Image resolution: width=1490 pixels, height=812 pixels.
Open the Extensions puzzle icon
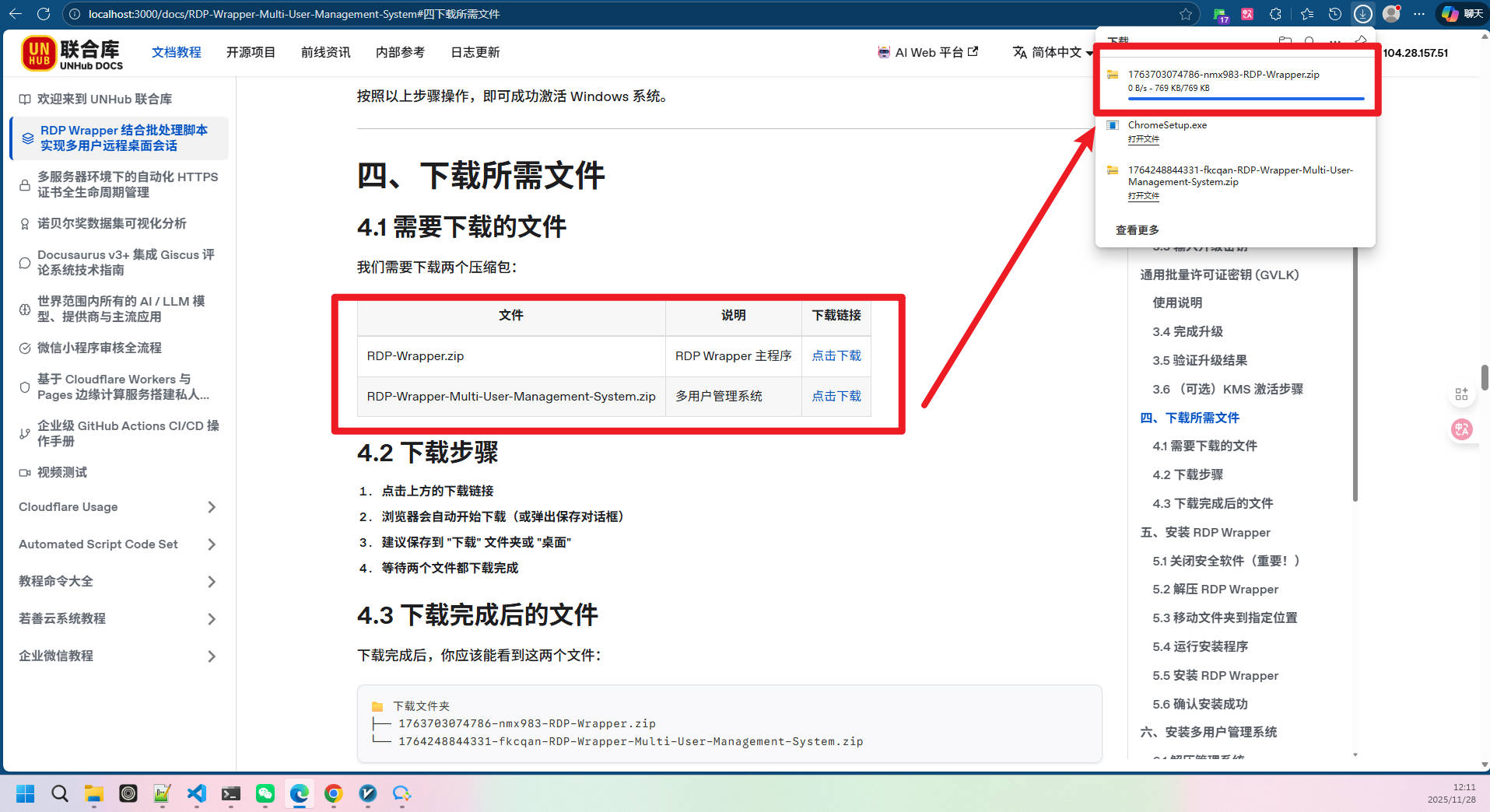[1275, 14]
